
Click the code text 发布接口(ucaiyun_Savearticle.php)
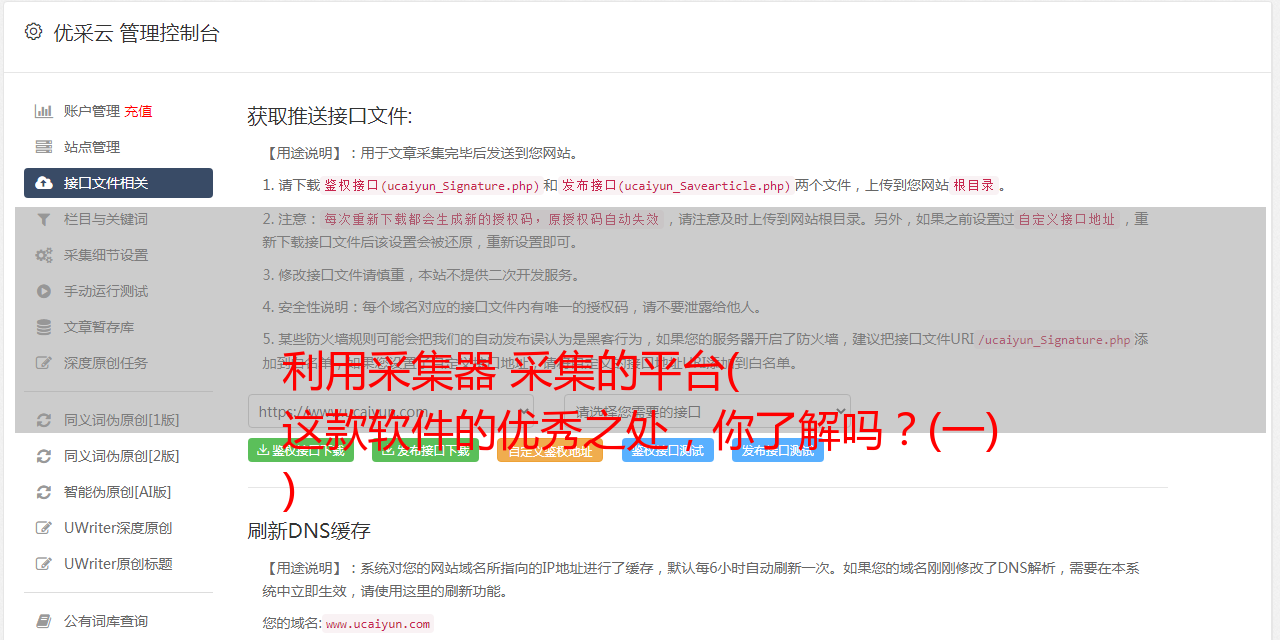676,185
